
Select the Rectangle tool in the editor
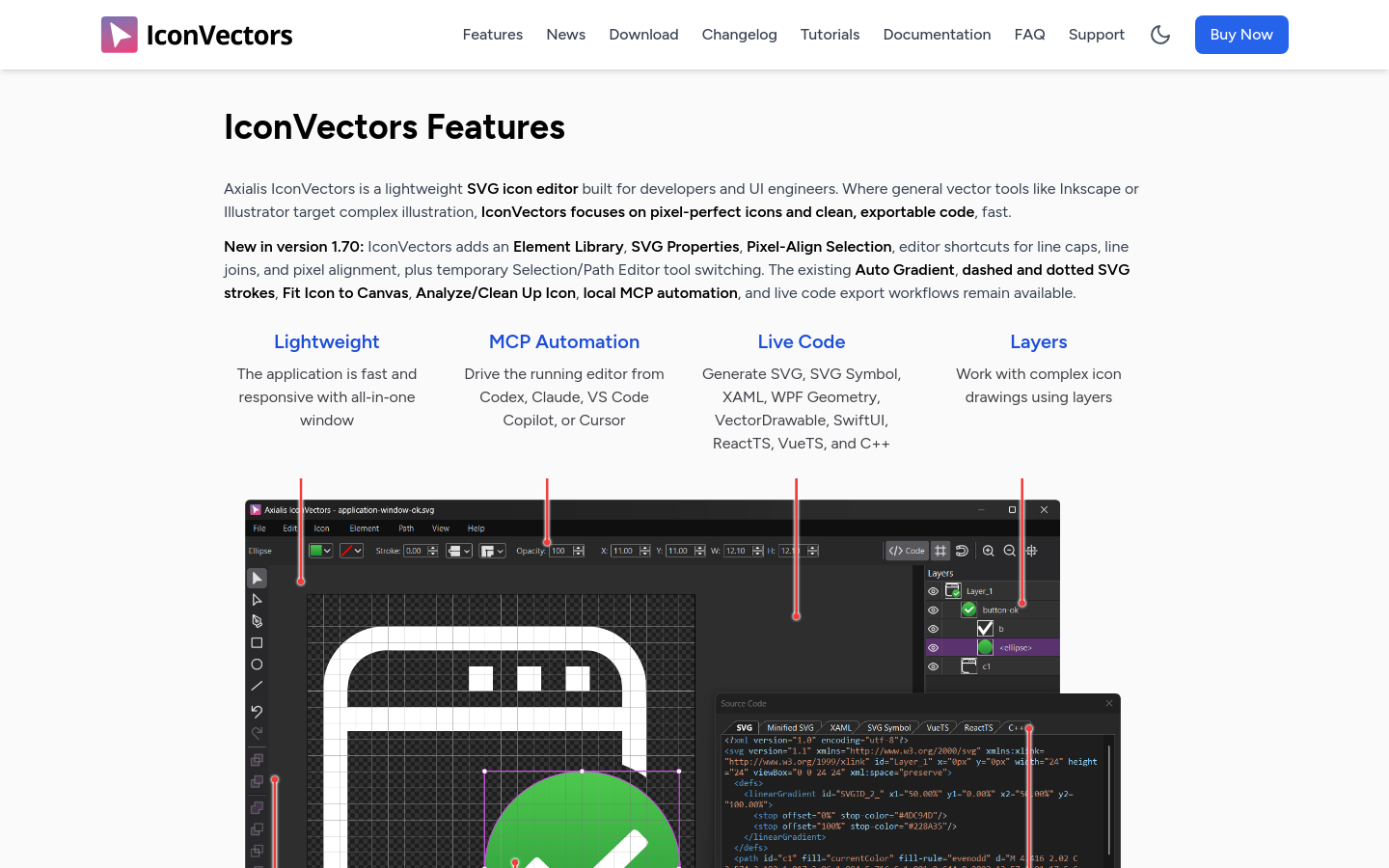click(257, 642)
